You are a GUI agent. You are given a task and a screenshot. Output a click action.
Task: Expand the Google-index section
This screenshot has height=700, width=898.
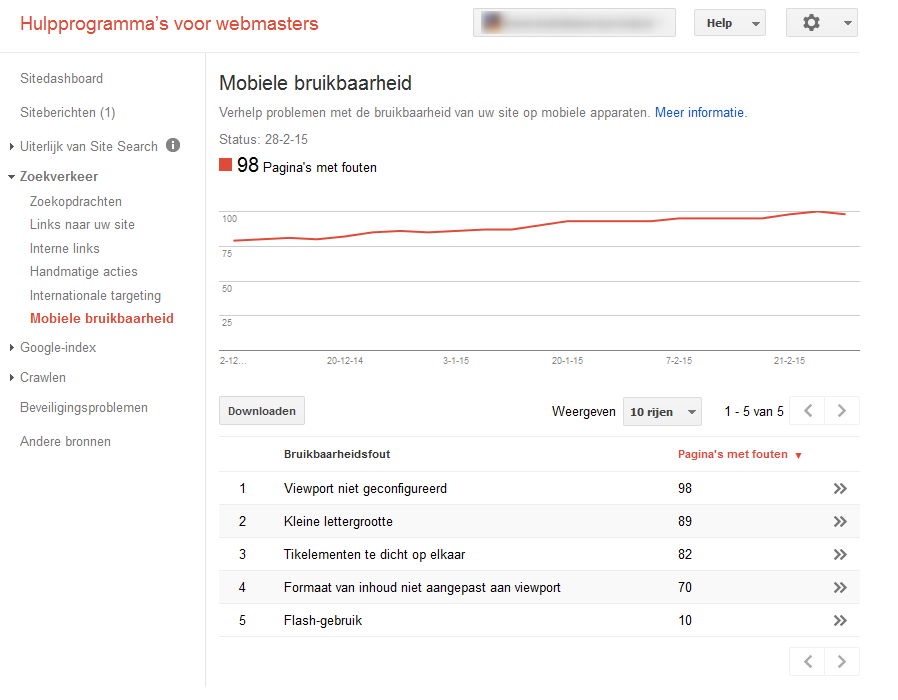pyautogui.click(x=58, y=348)
